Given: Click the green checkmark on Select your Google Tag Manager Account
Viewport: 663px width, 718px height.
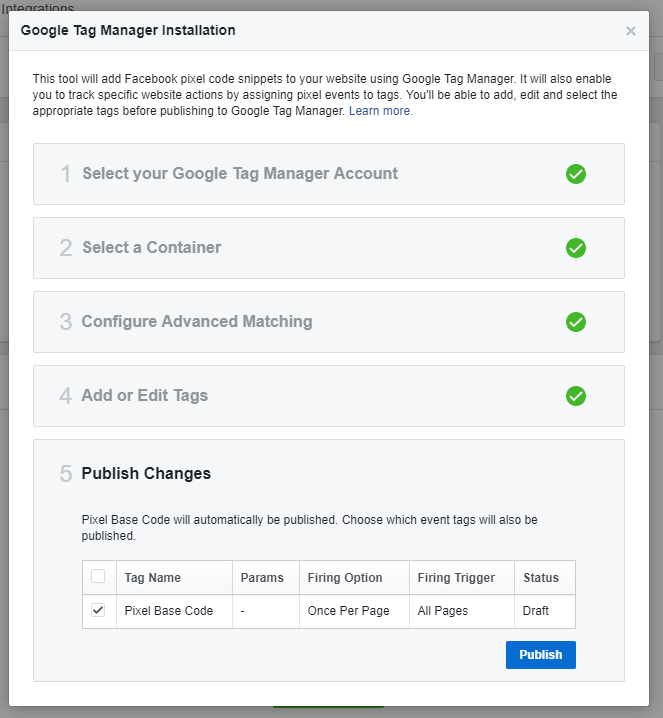Looking at the screenshot, I should pos(576,174).
